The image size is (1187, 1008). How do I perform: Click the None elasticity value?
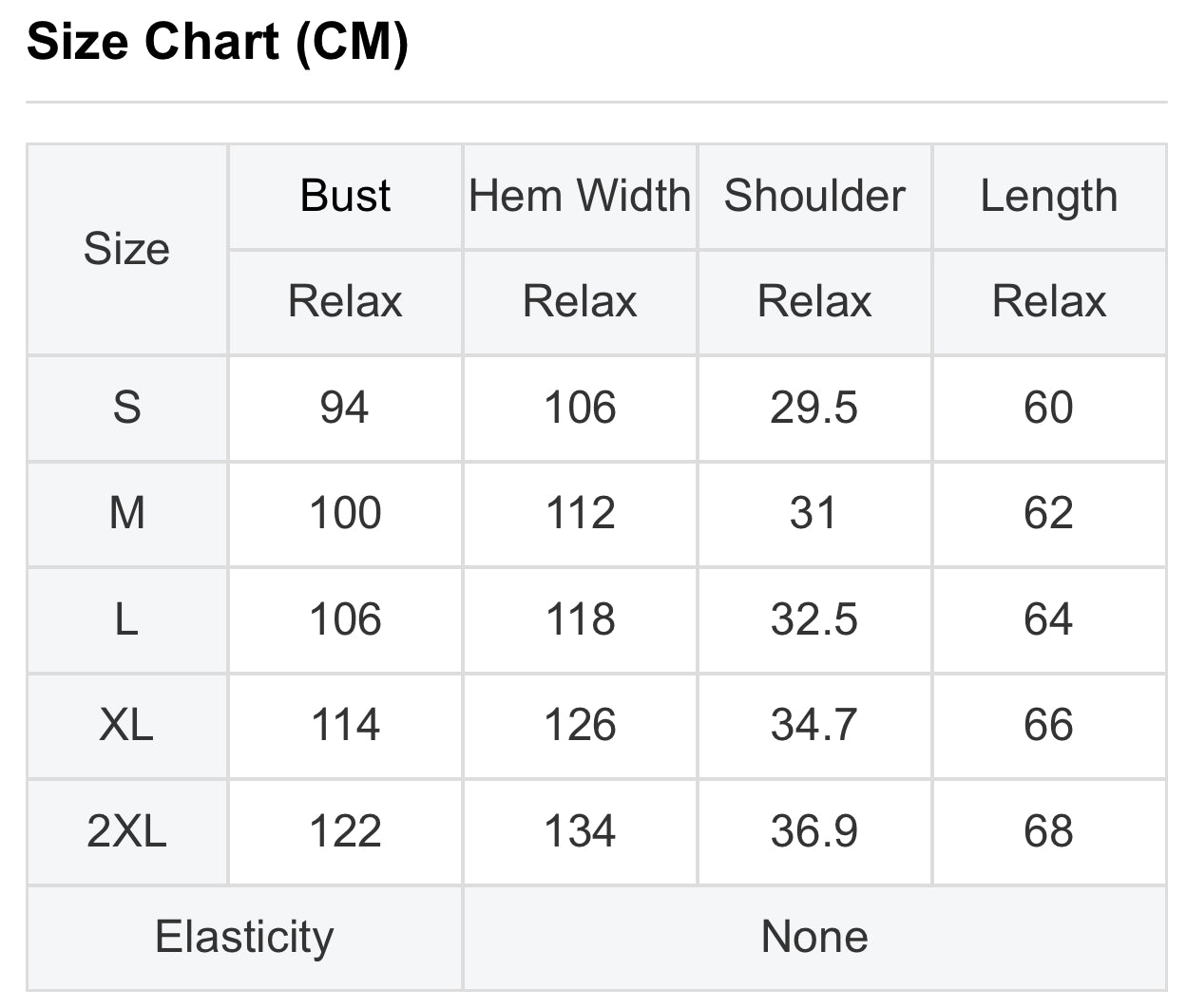tap(814, 937)
